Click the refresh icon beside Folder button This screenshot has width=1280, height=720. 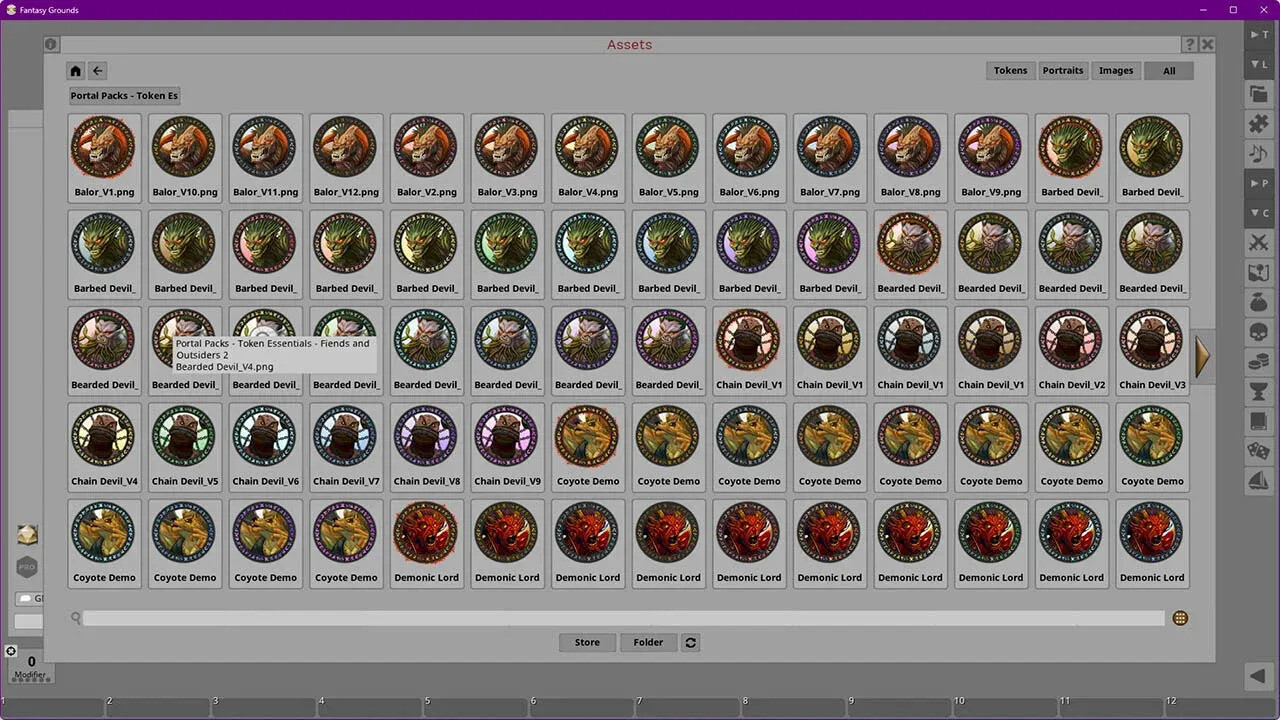pyautogui.click(x=690, y=643)
